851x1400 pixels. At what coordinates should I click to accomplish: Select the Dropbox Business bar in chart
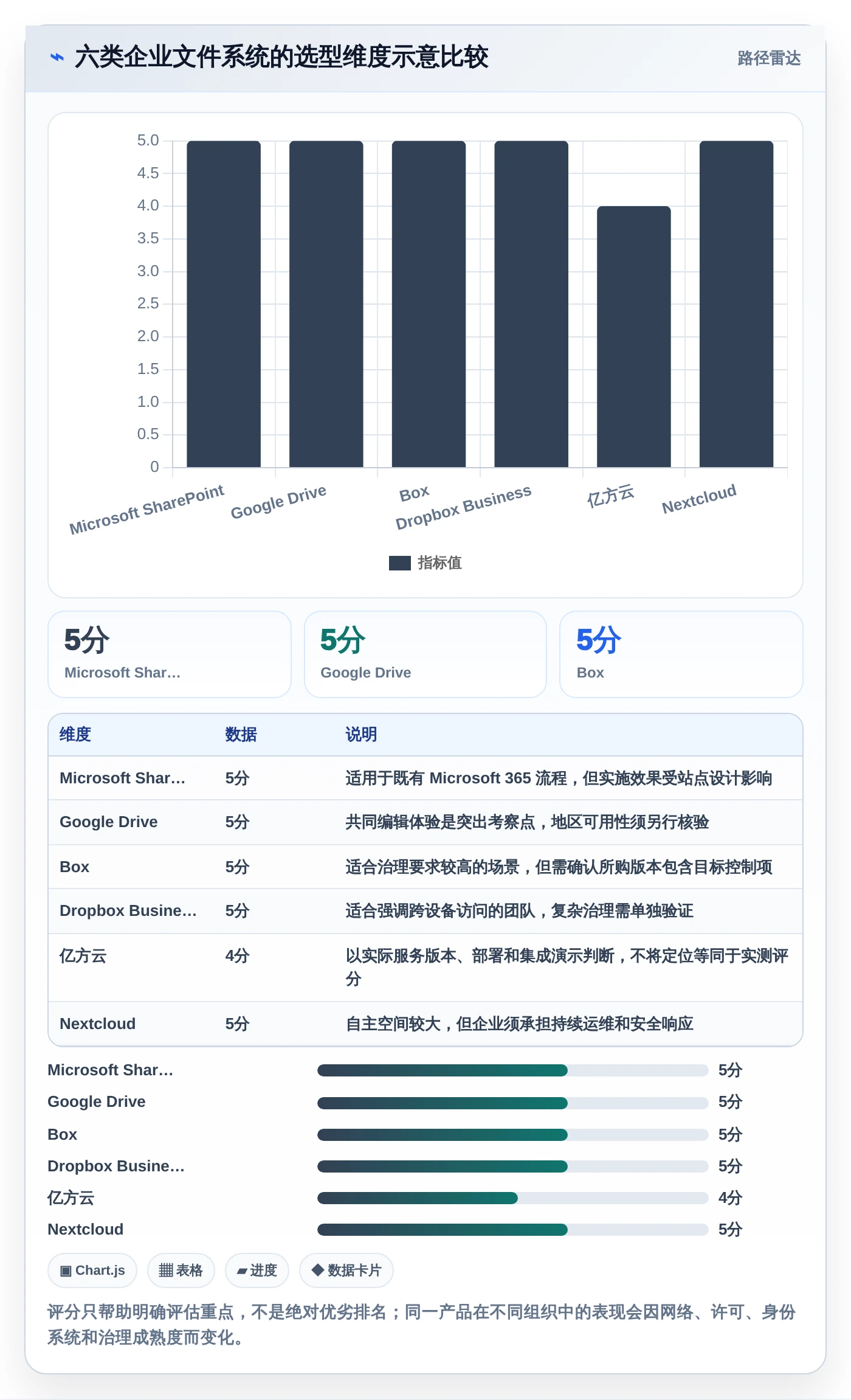[531, 304]
